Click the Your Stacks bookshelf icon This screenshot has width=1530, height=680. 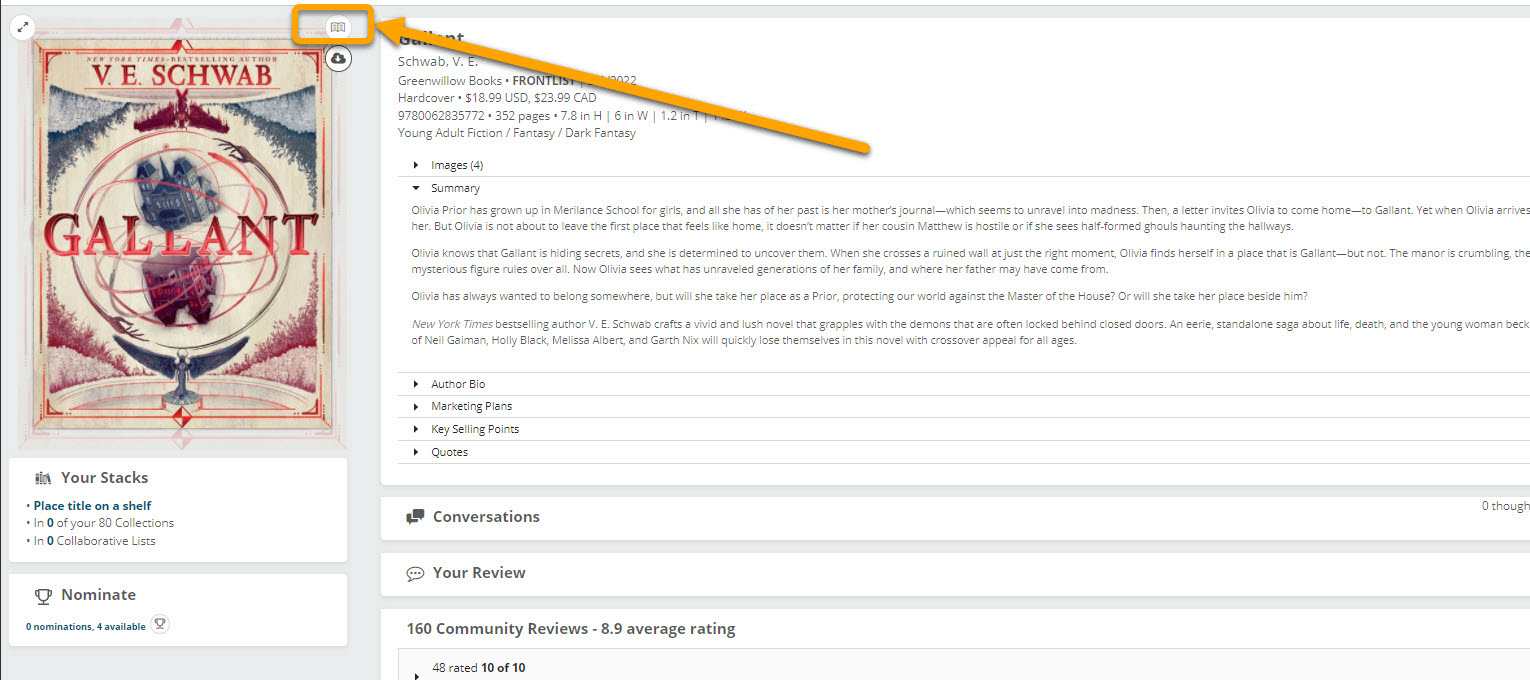[43, 478]
